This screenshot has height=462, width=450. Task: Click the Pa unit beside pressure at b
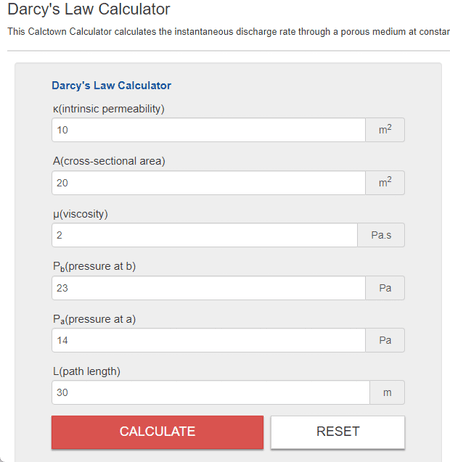[x=385, y=288]
